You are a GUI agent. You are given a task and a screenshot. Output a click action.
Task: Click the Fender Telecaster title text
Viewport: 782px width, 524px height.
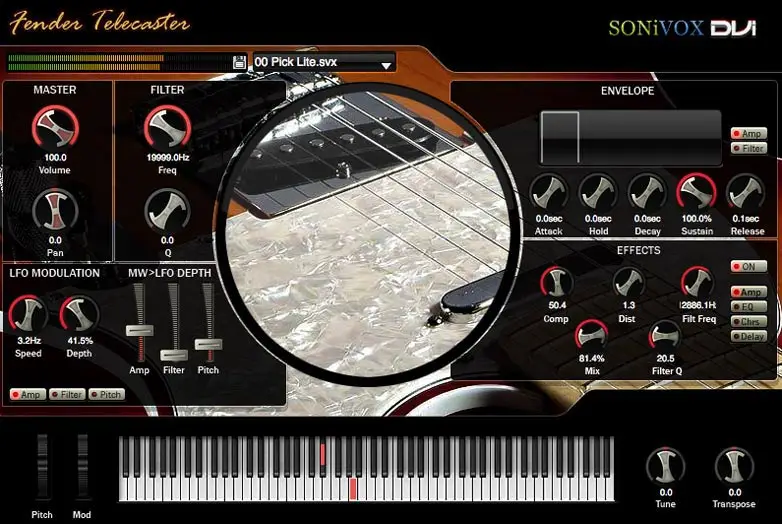[99, 23]
